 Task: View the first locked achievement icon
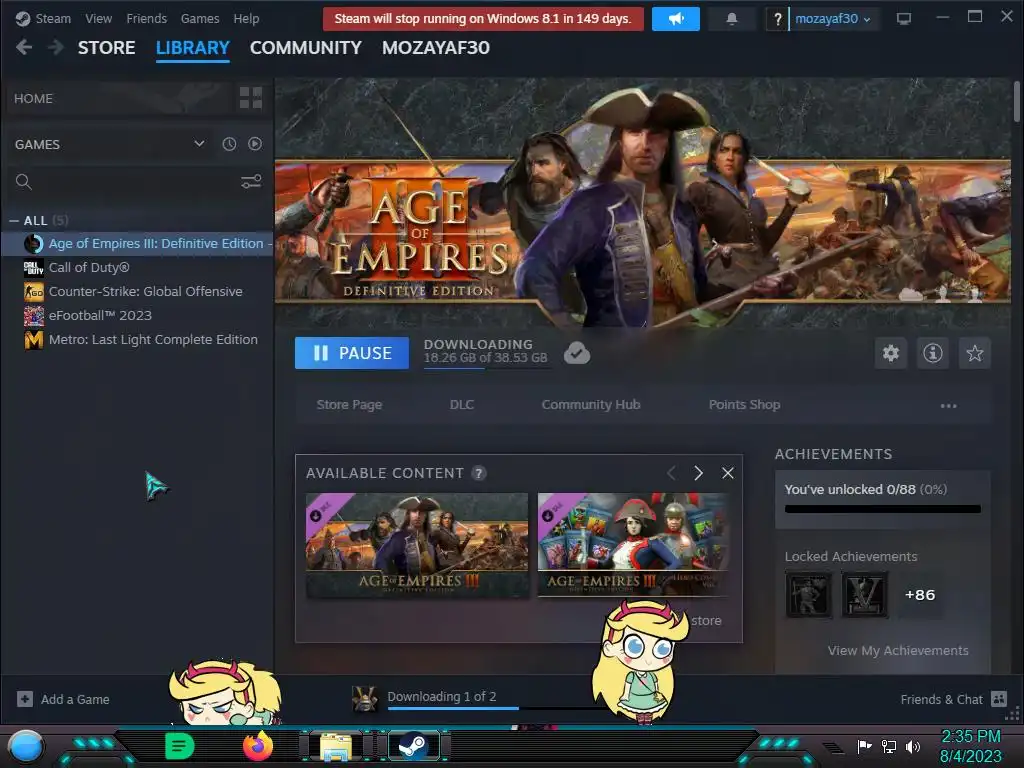coord(808,595)
